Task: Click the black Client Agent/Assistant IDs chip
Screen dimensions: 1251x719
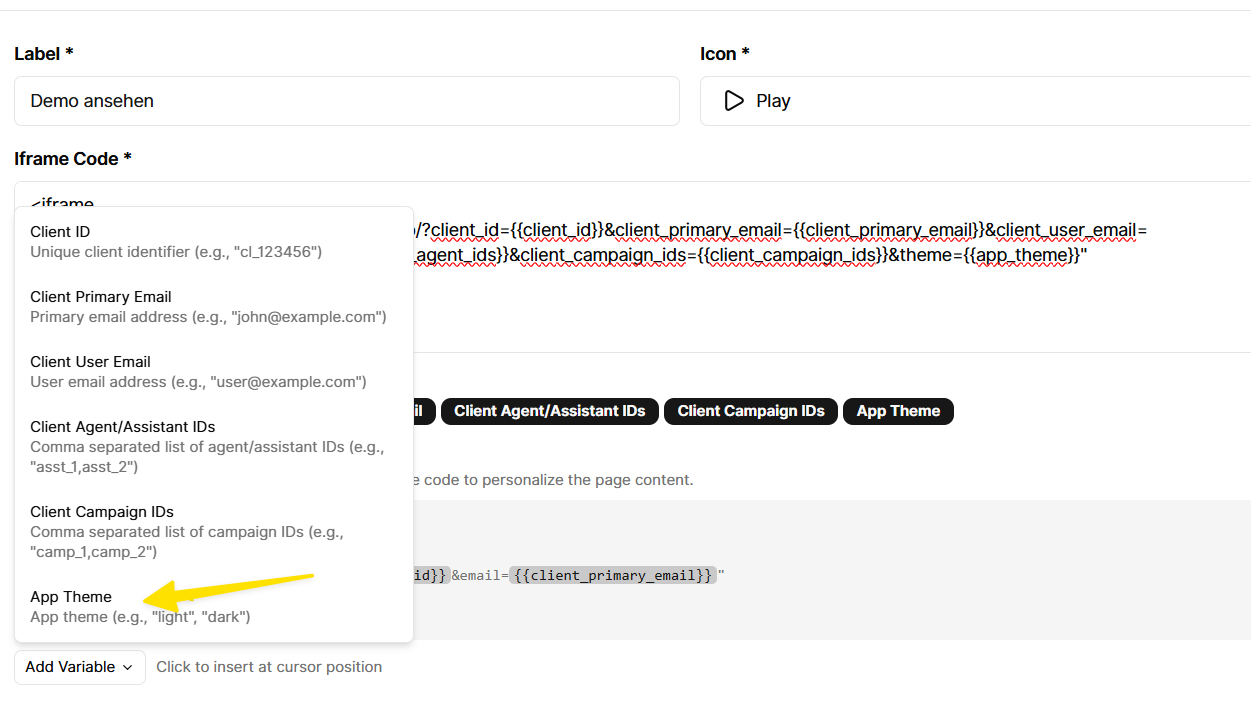Action: coord(549,411)
